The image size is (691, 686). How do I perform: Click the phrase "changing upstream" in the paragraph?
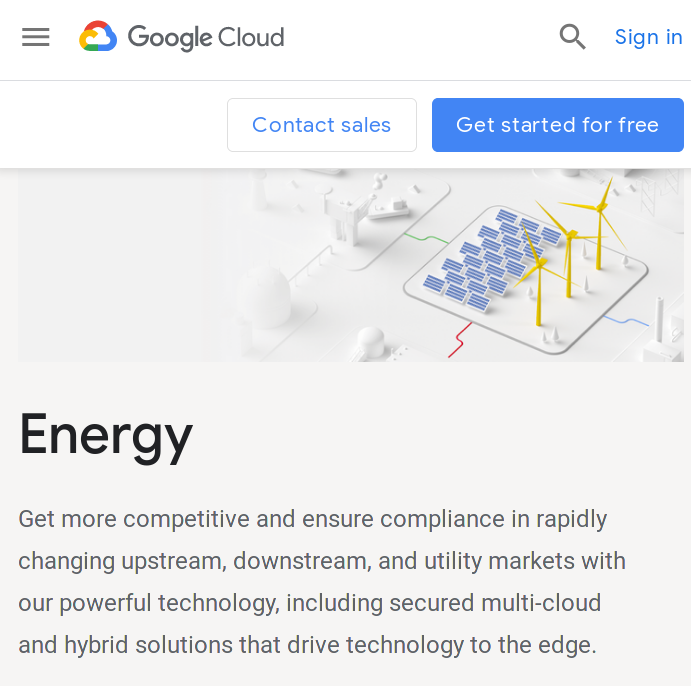tap(120, 561)
